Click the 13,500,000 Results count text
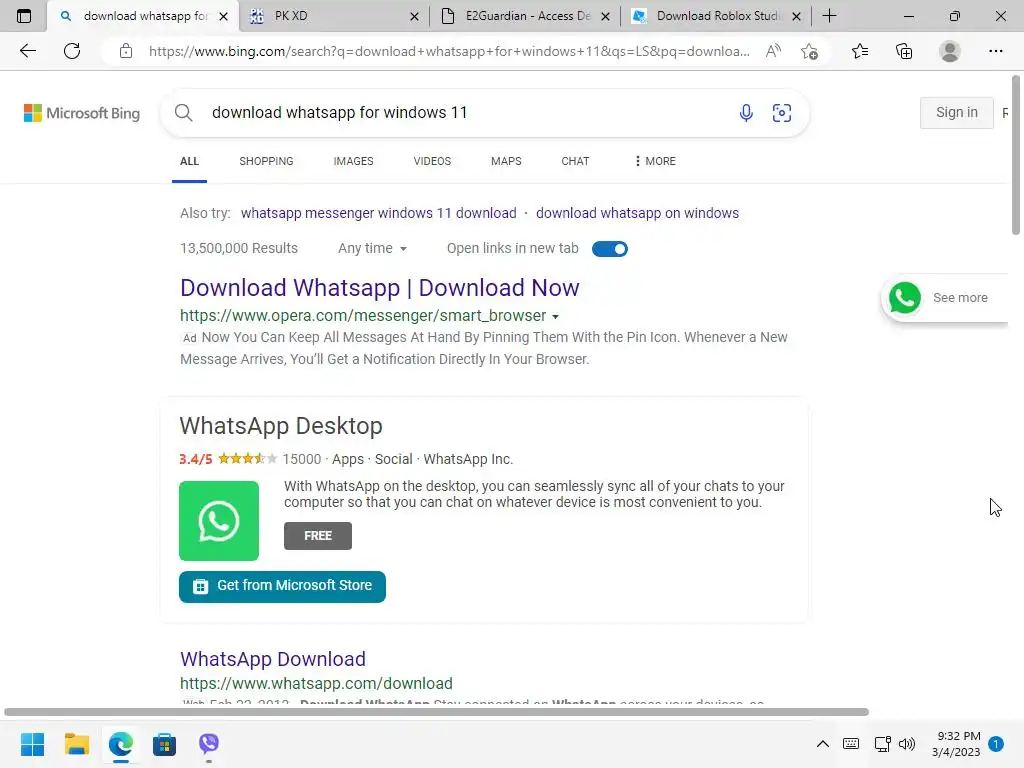This screenshot has height=768, width=1024. tap(239, 248)
